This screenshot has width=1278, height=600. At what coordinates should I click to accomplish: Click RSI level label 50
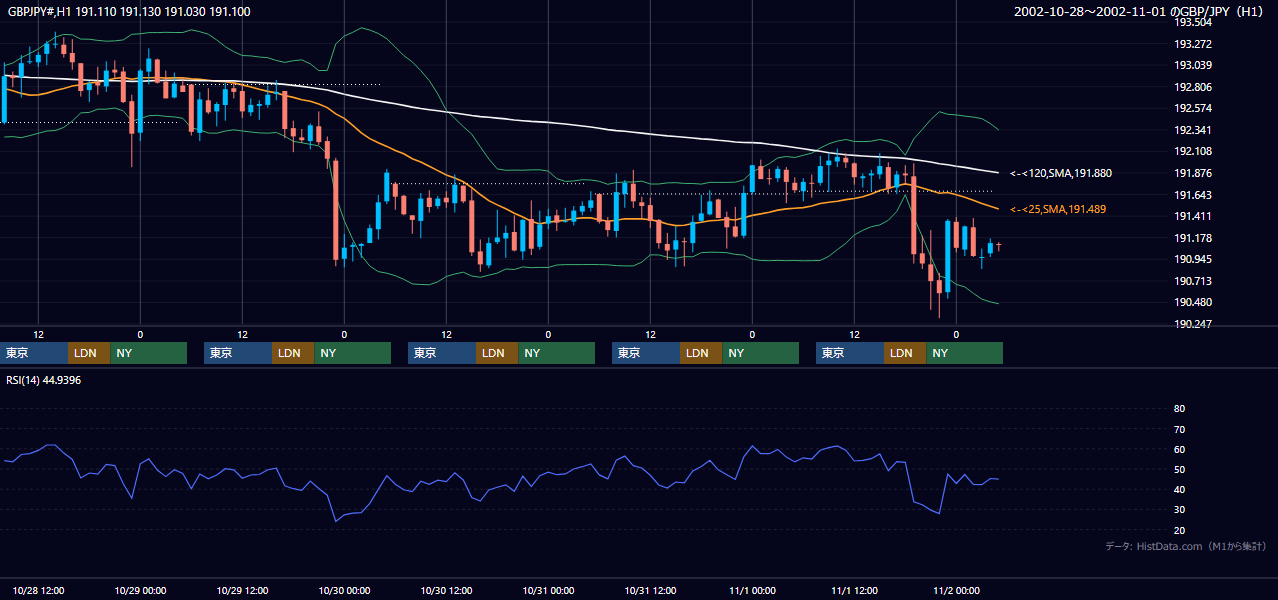coord(1179,469)
